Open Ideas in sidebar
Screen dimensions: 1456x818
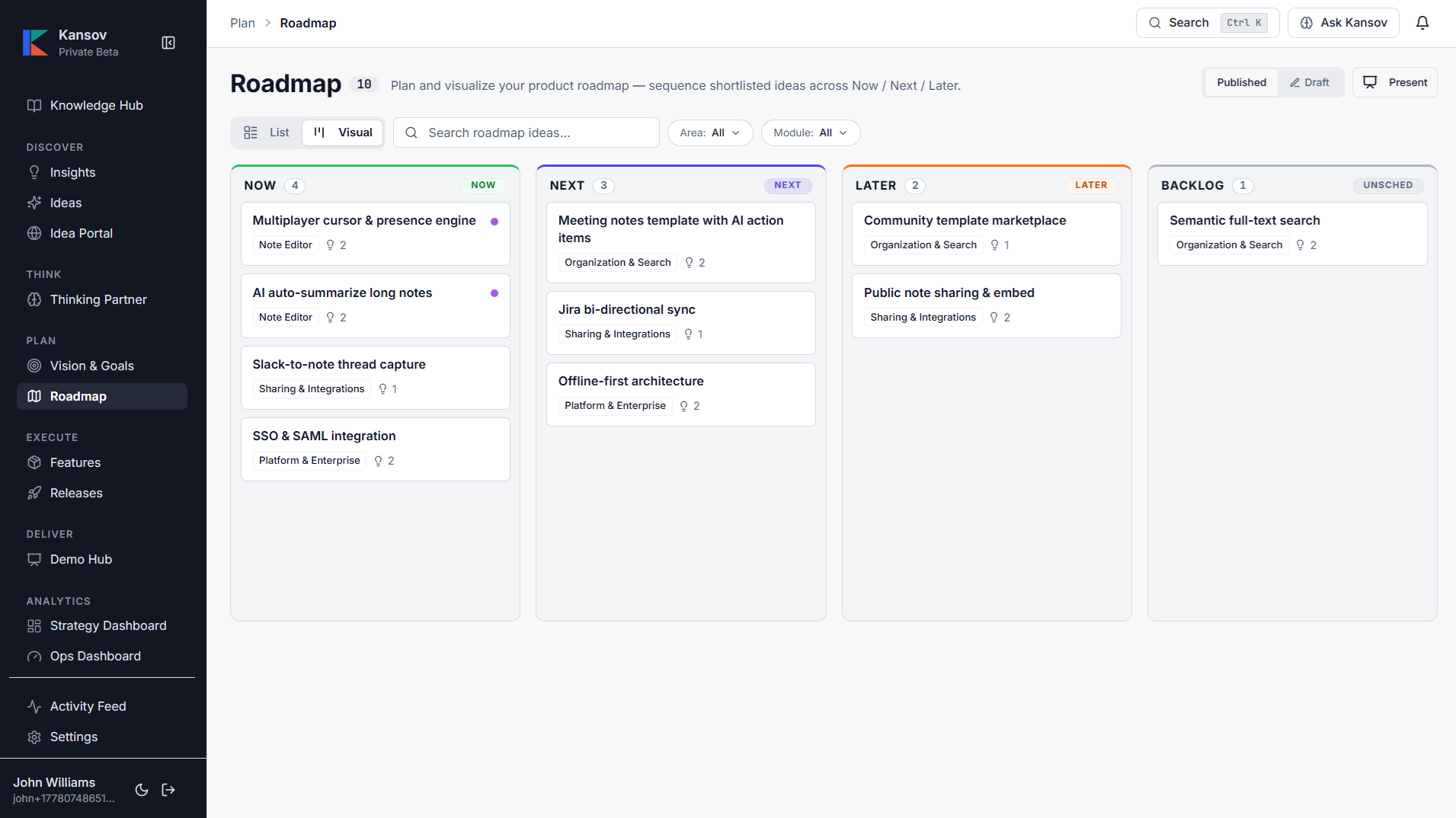pyautogui.click(x=102, y=203)
